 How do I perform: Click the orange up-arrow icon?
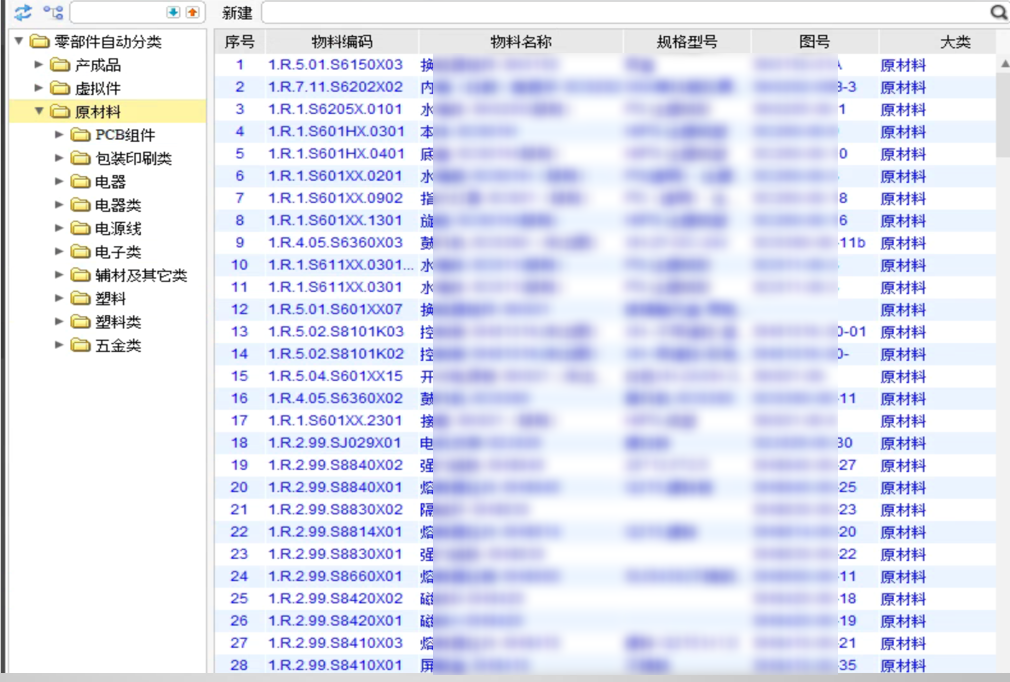pyautogui.click(x=192, y=12)
